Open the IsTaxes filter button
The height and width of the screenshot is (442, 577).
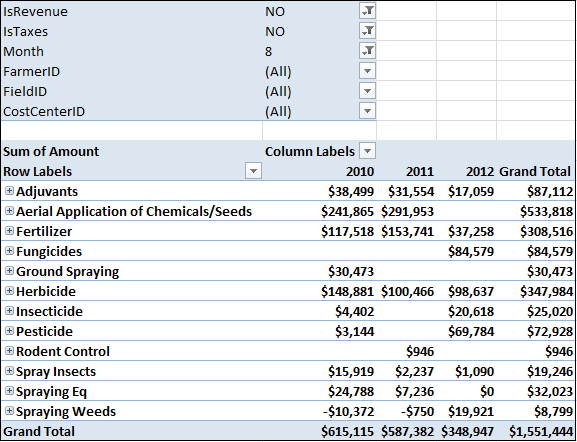click(x=367, y=31)
